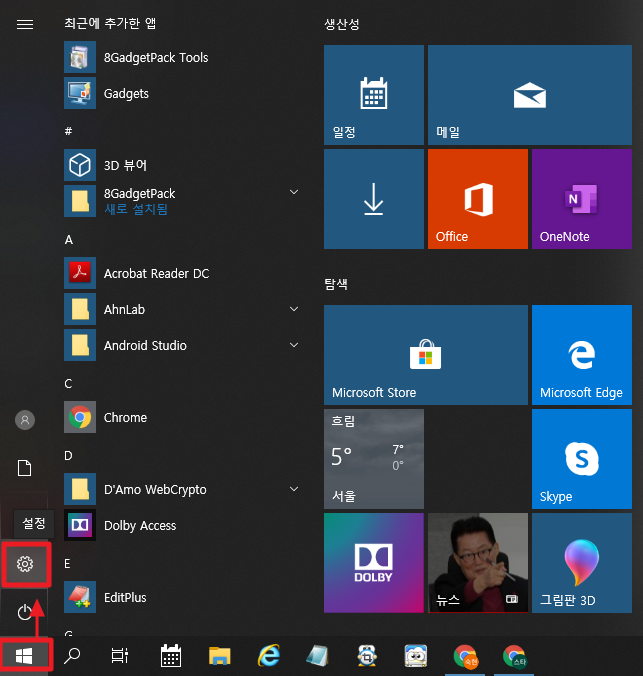Click the 생산성 group heading

click(x=342, y=24)
